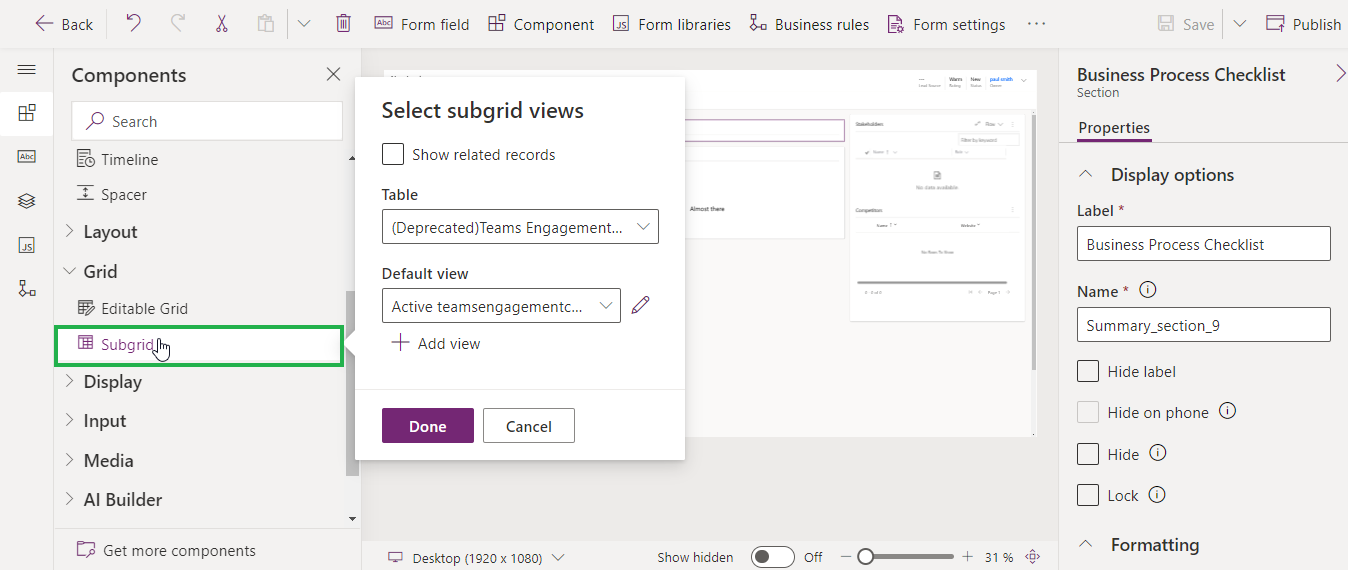Click the fit-to-width icon beside zoom
Image resolution: width=1348 pixels, height=570 pixels.
point(1033,557)
